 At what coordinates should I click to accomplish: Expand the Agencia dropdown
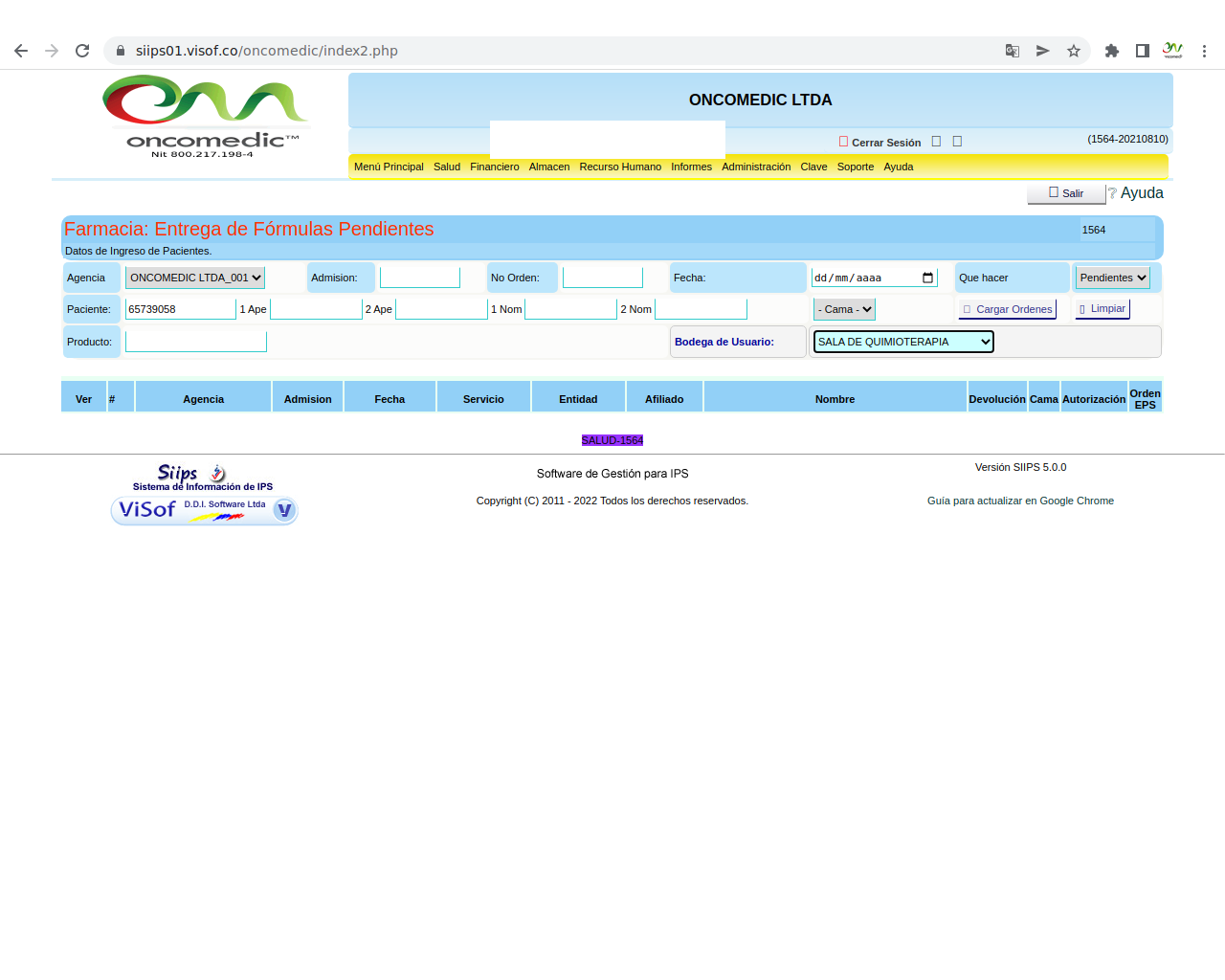point(195,278)
